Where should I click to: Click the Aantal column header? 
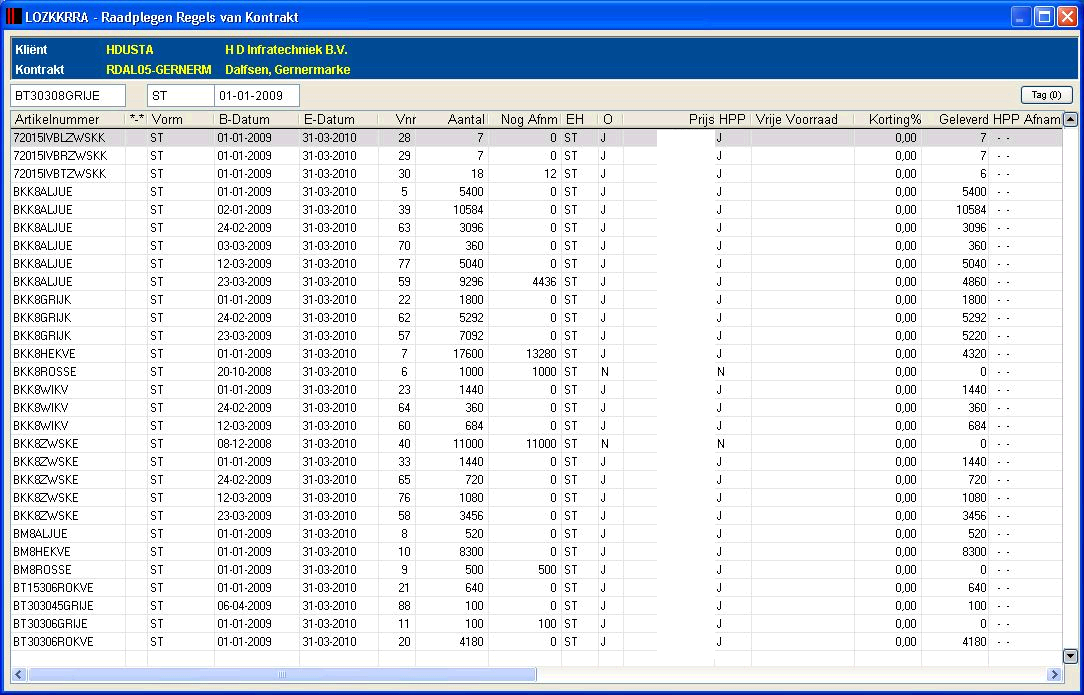[452, 120]
